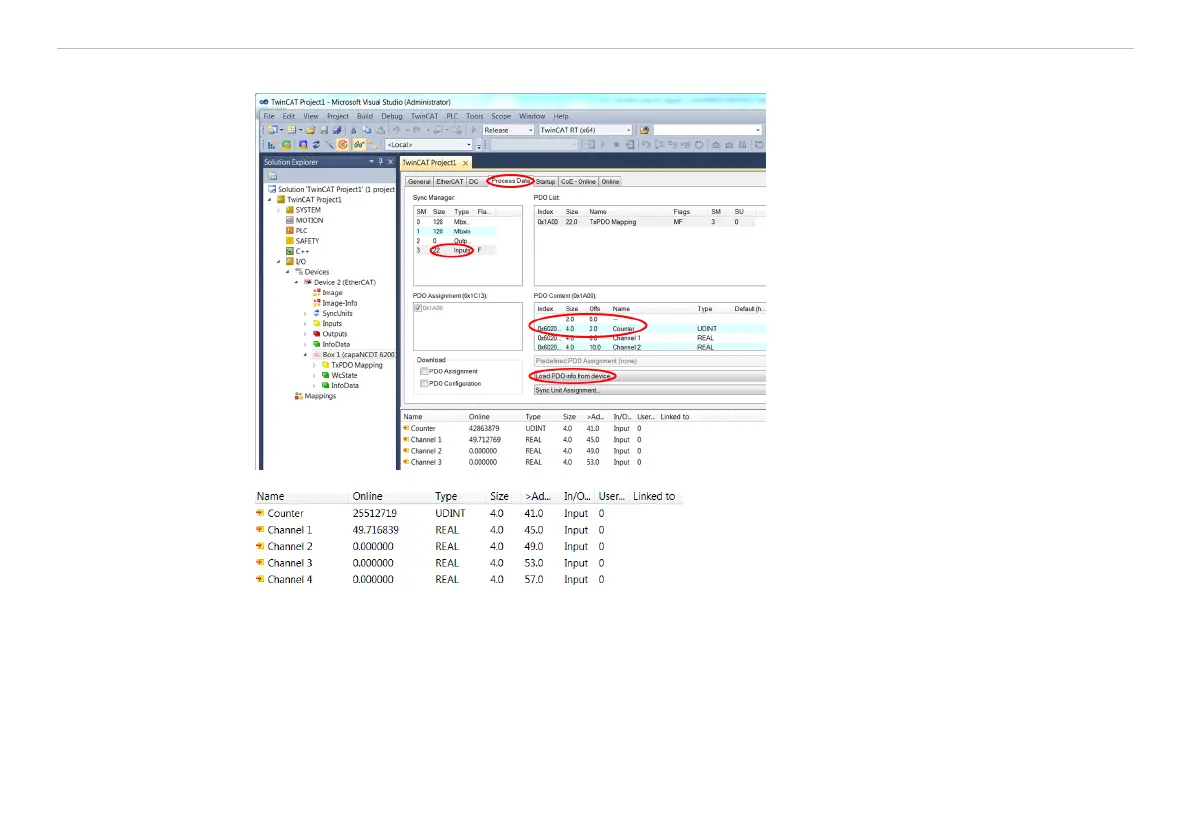The height and width of the screenshot is (839, 1191).
Task: Click the Activate Configuration TwinCAT icon
Action: tap(272, 144)
